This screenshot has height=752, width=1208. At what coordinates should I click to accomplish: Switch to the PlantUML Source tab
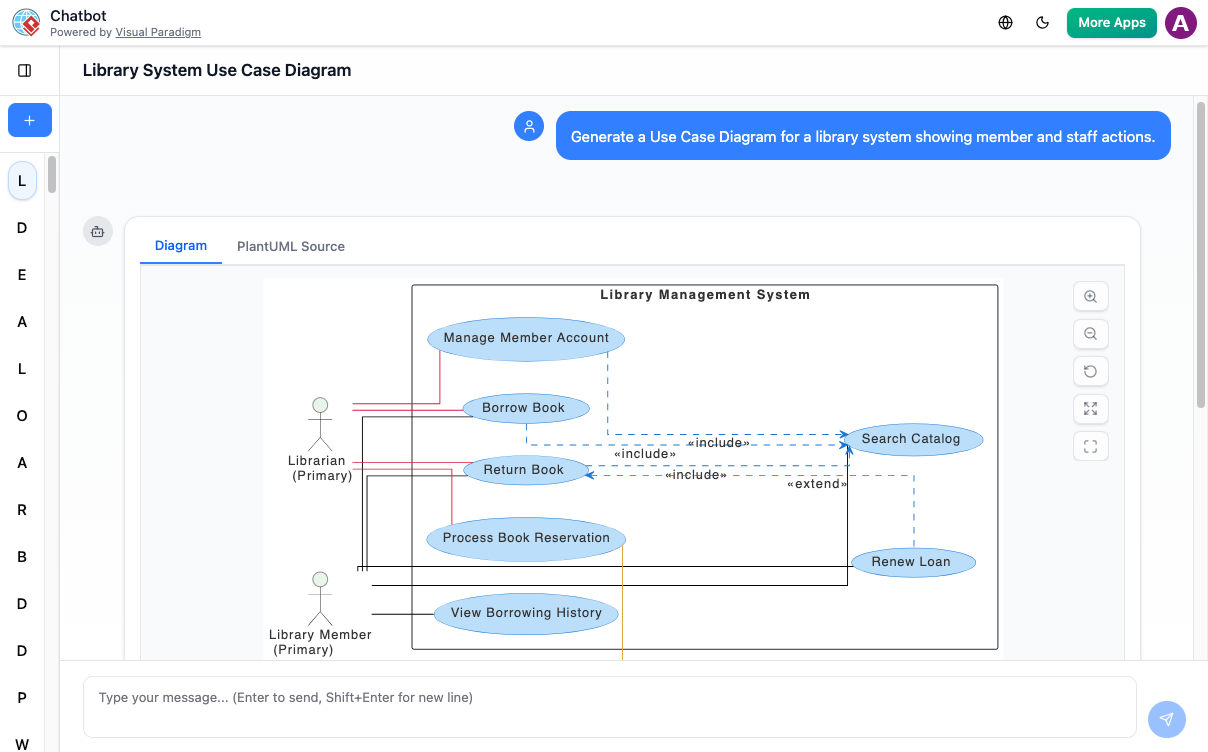coord(290,246)
